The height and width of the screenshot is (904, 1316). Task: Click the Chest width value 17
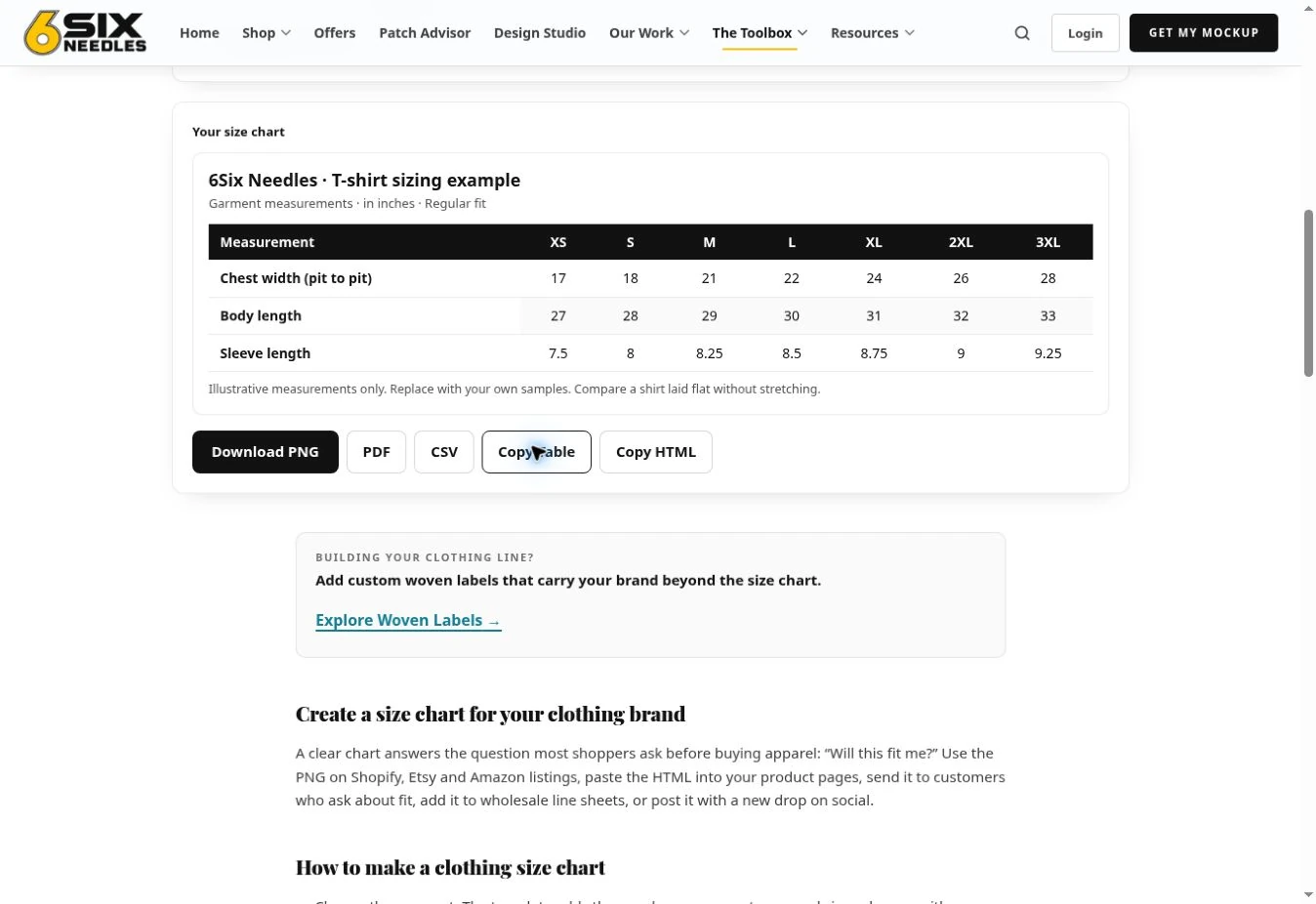558,278
